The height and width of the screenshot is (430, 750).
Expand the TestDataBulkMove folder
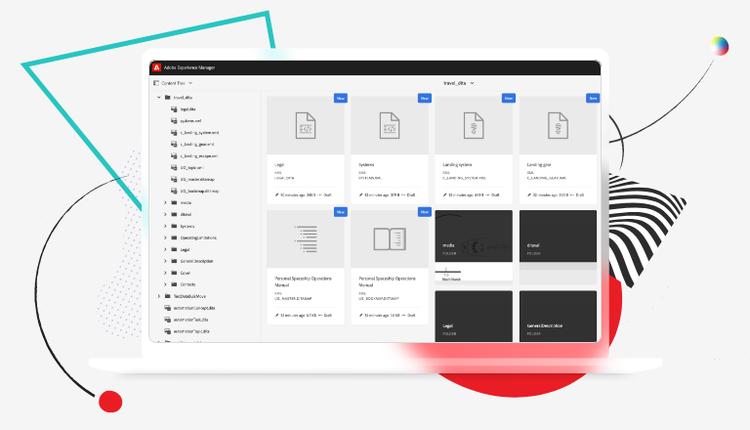158,296
